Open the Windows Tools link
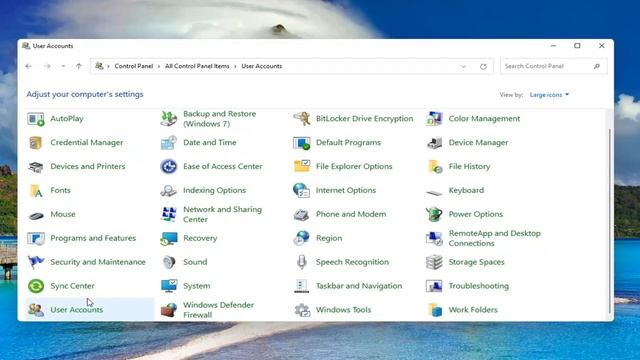640x360 pixels. (343, 310)
